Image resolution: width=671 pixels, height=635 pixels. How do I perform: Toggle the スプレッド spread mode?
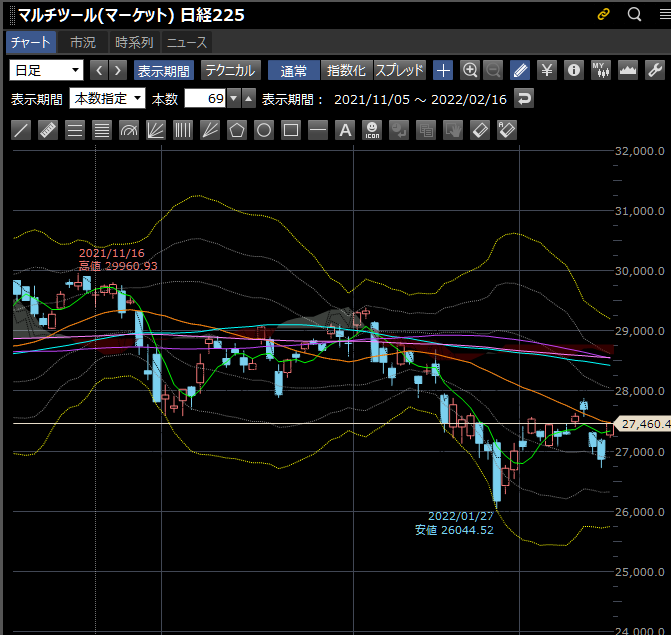pos(400,70)
